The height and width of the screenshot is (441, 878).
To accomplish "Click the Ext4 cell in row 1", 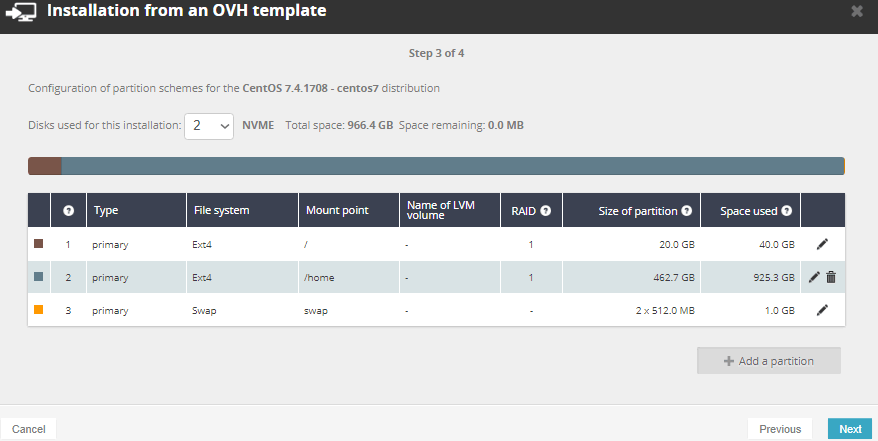I will tap(242, 244).
